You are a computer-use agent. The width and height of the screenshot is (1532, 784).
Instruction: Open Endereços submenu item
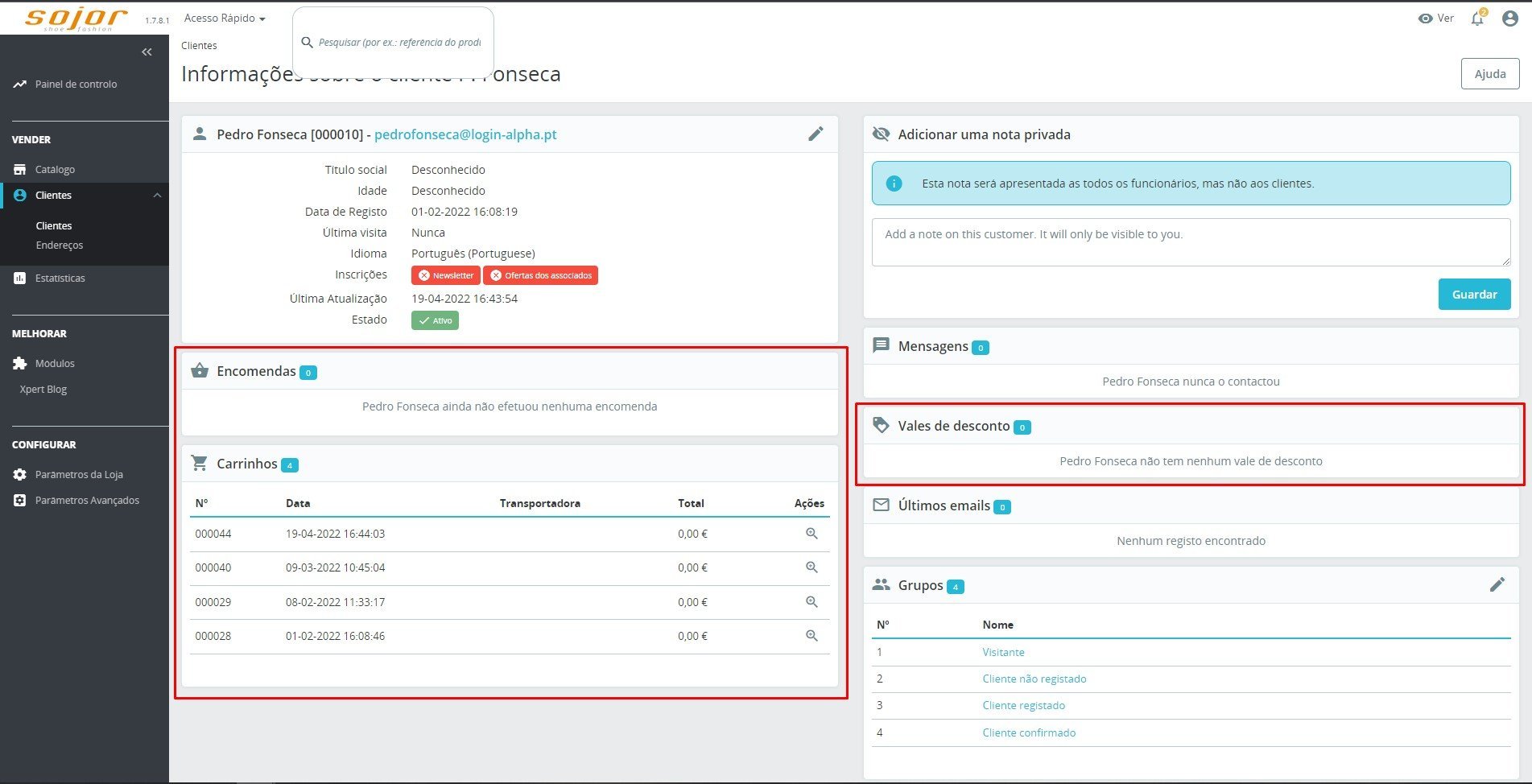tap(60, 246)
